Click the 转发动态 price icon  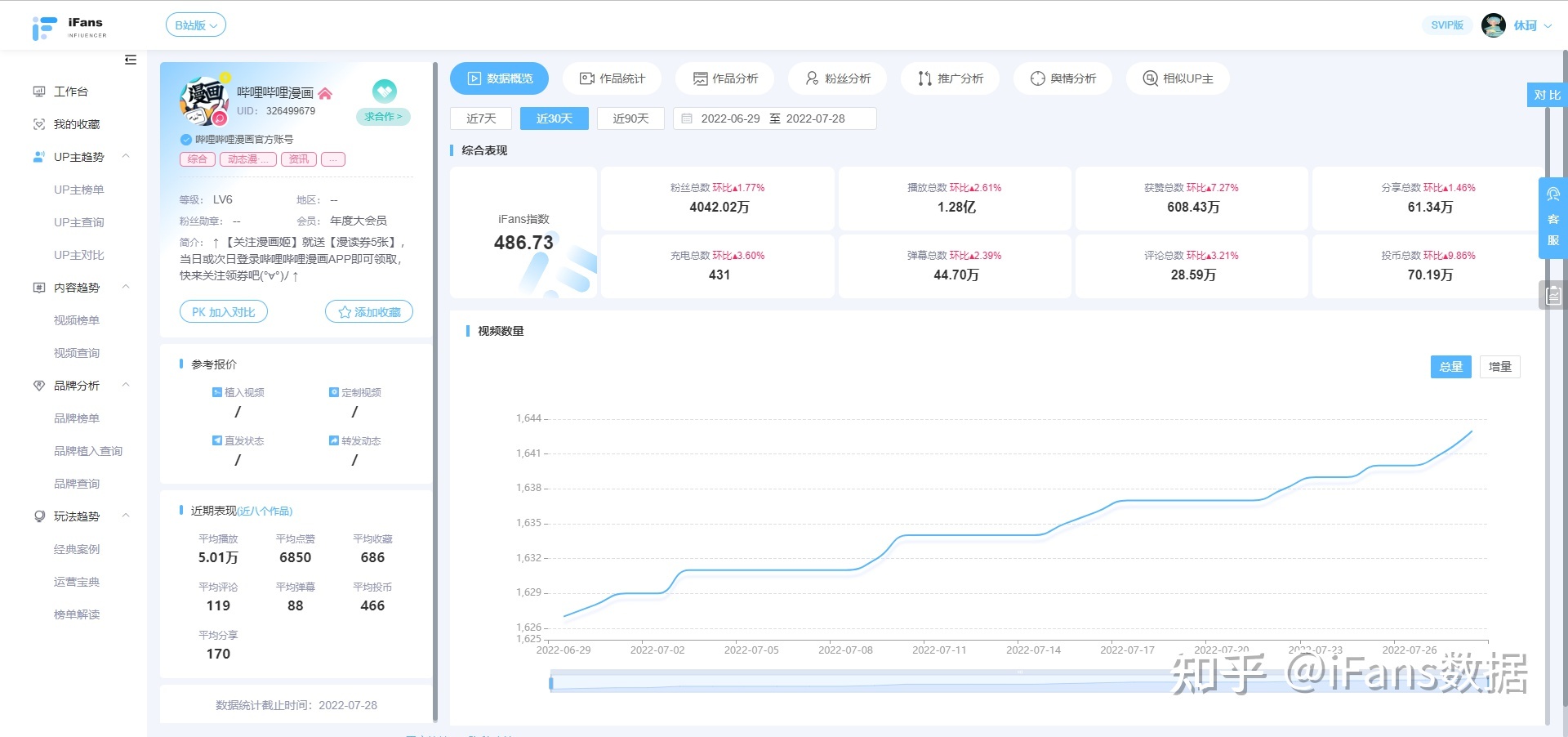click(x=334, y=440)
